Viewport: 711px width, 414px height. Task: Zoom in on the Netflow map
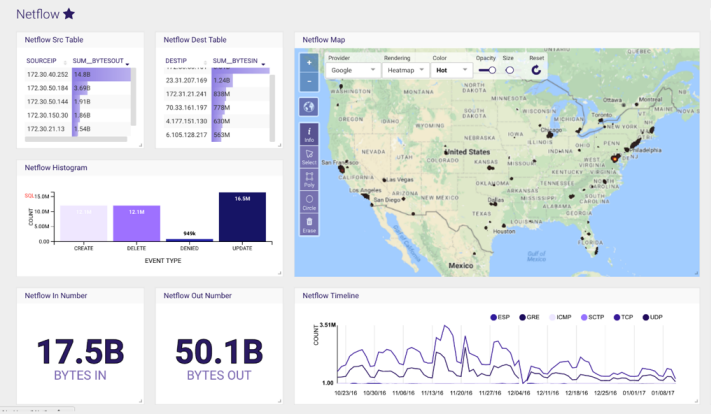308,62
